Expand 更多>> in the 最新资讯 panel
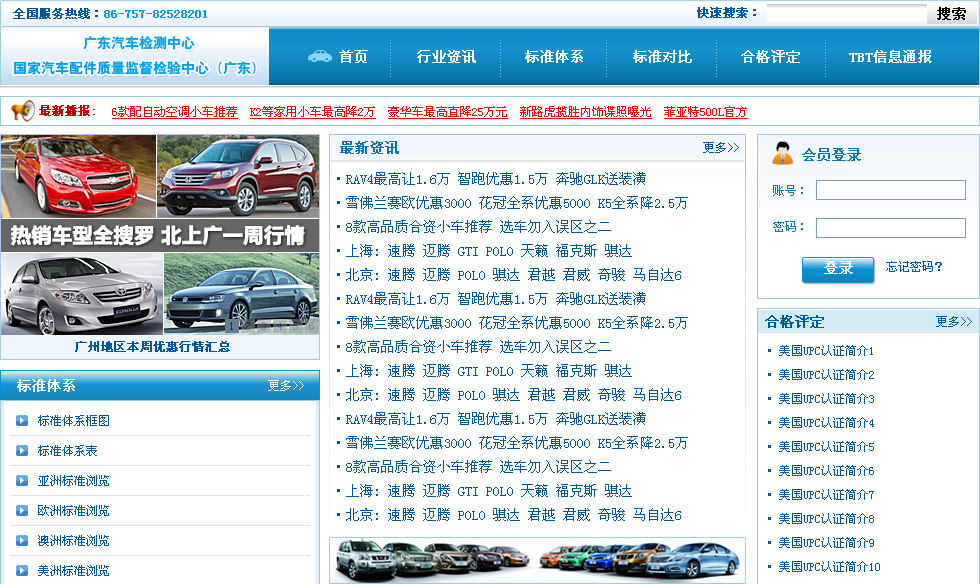The height and width of the screenshot is (584, 980). pos(720,148)
